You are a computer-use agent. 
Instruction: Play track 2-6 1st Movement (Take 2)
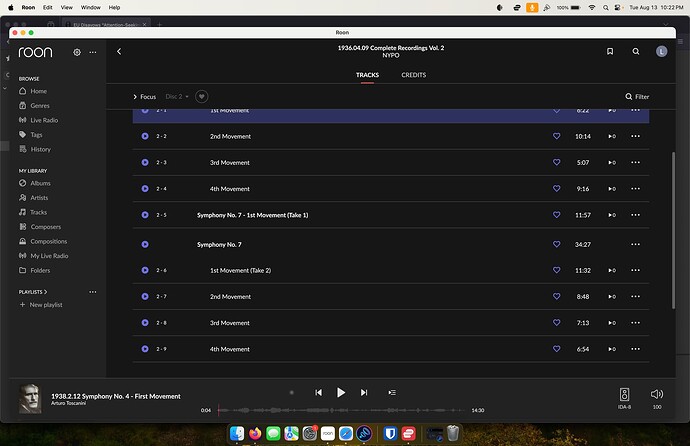pos(145,271)
